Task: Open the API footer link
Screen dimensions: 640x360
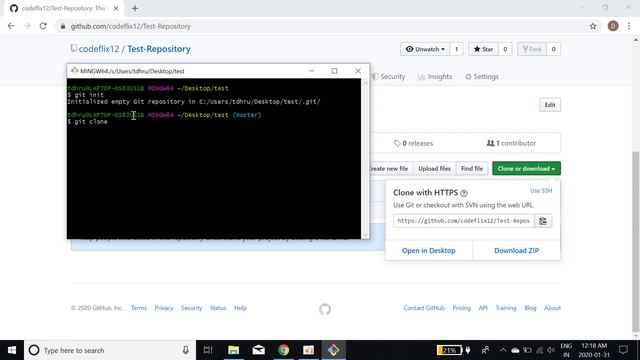Action: [483, 308]
